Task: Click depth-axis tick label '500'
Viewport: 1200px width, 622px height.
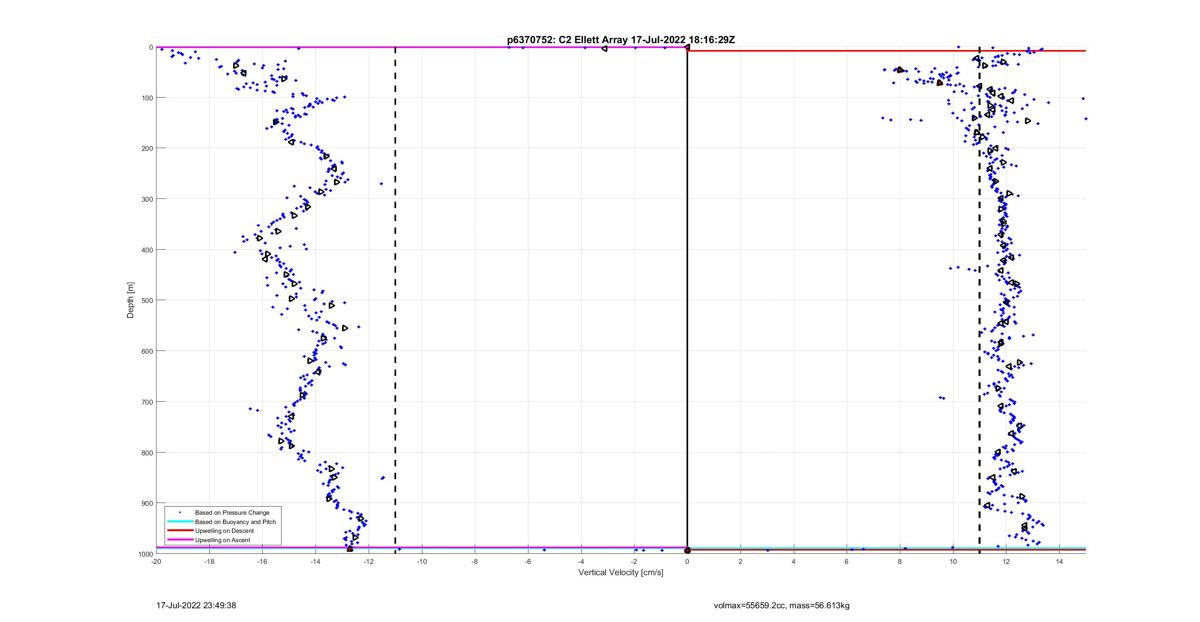Action: tap(146, 300)
